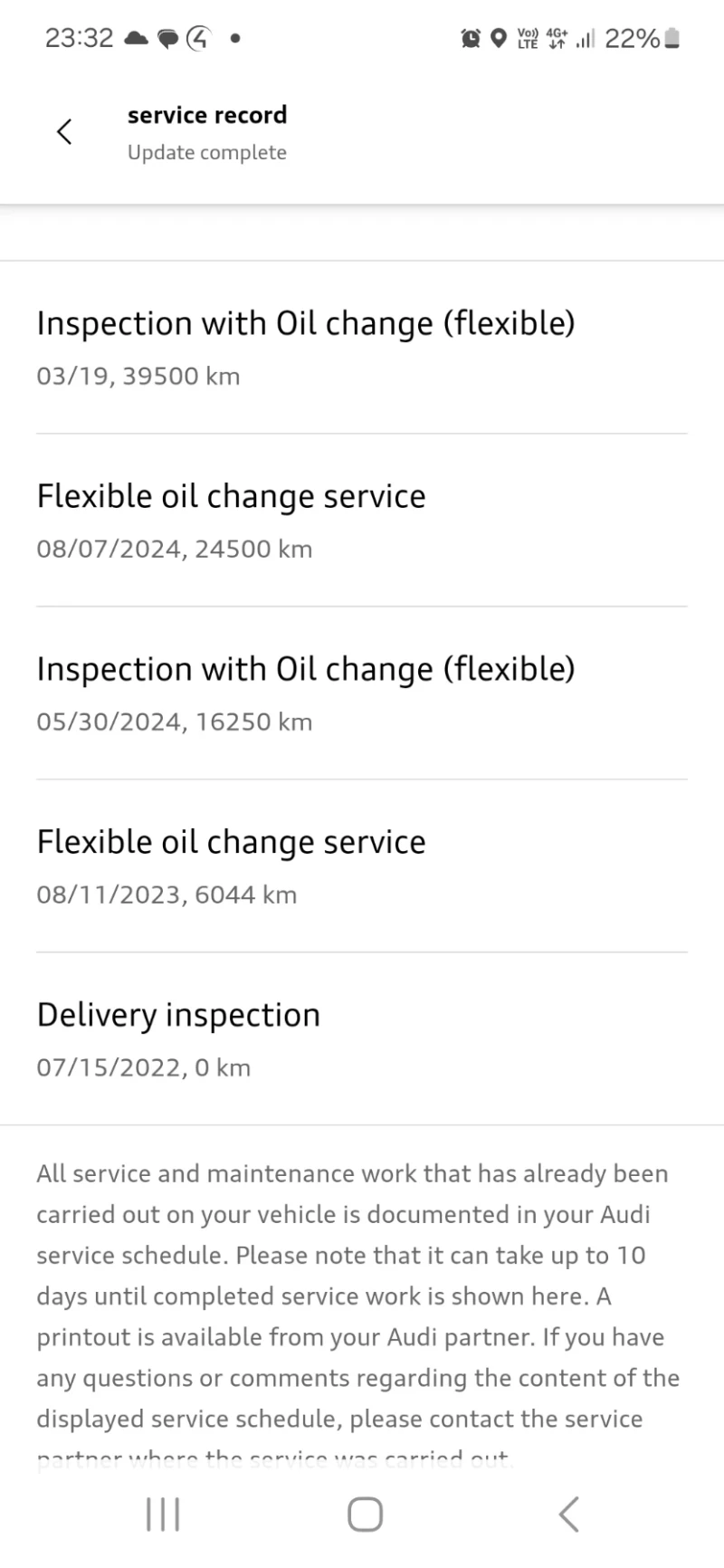724x1568 pixels.
Task: Tap the 4G+ network indicator
Action: [x=557, y=38]
